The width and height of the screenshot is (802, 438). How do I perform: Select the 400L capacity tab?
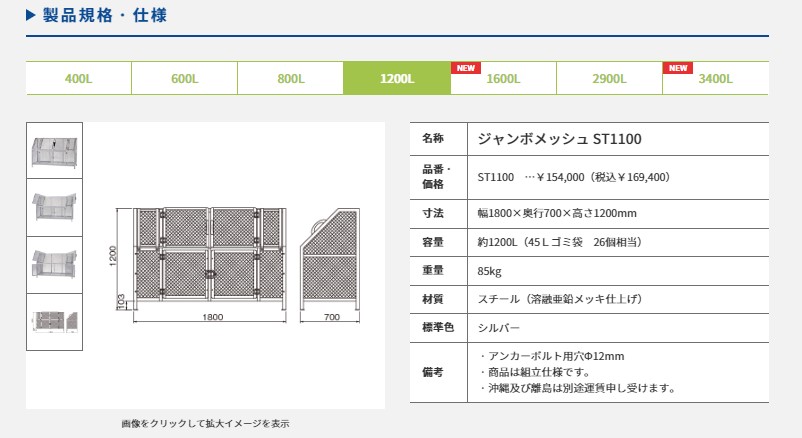79,78
